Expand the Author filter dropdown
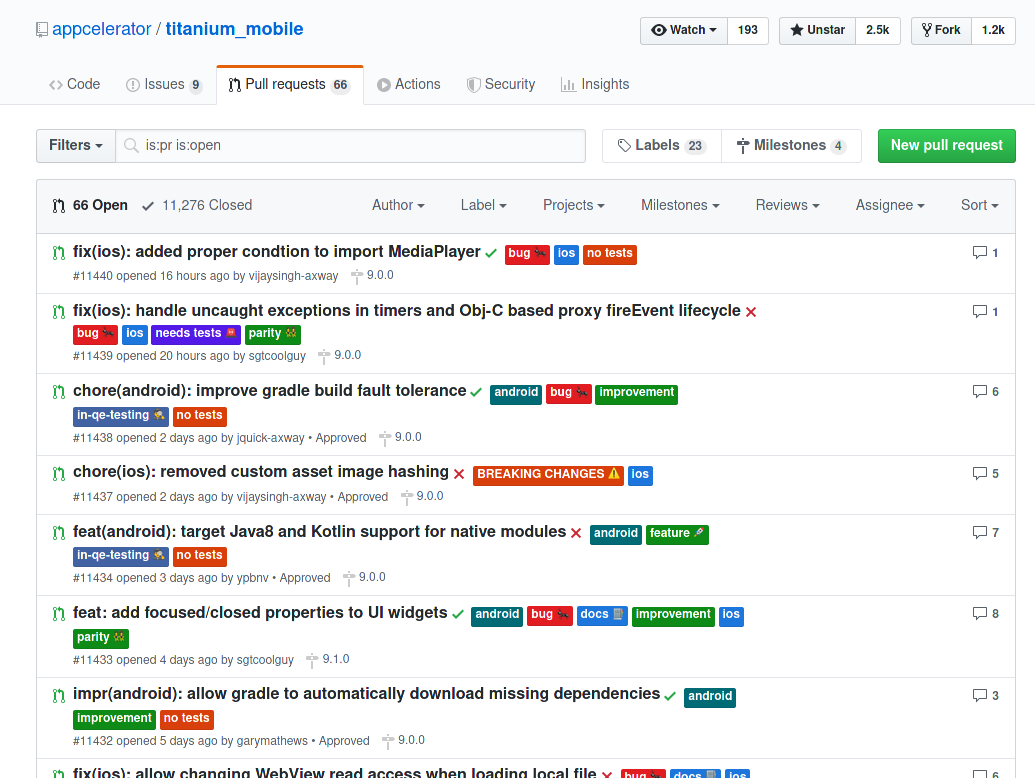This screenshot has width=1035, height=778. (x=398, y=205)
